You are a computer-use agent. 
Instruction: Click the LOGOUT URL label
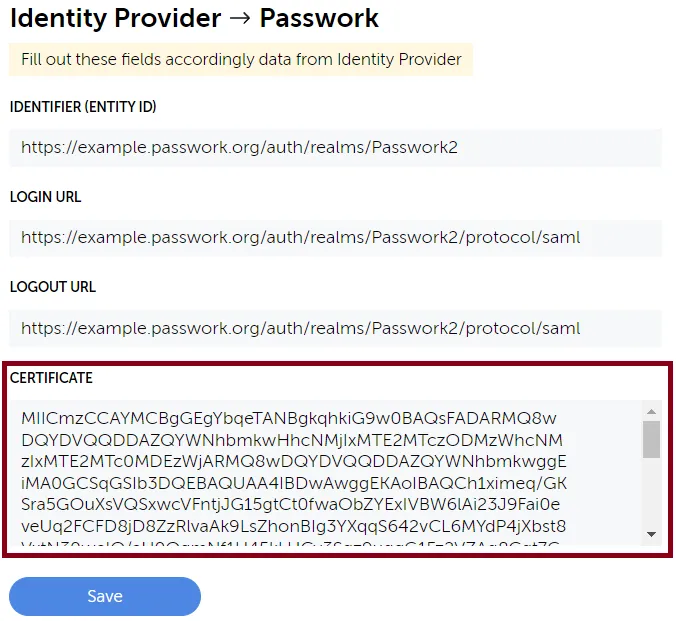click(x=53, y=287)
